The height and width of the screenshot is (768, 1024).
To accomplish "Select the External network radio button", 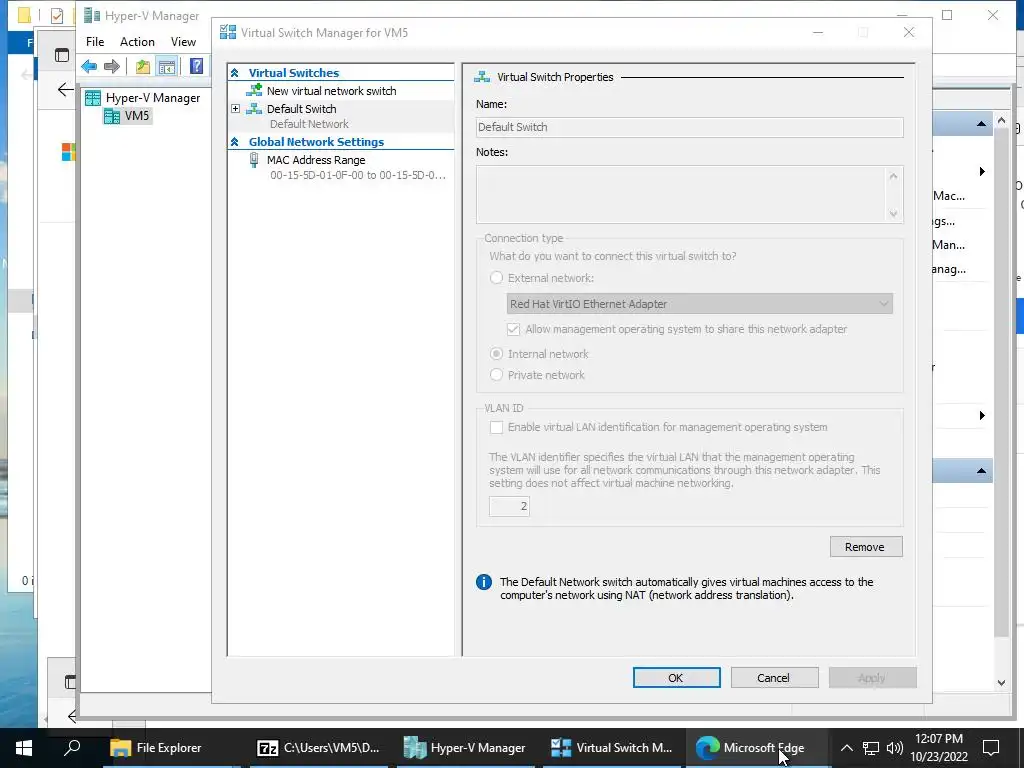I will (496, 278).
